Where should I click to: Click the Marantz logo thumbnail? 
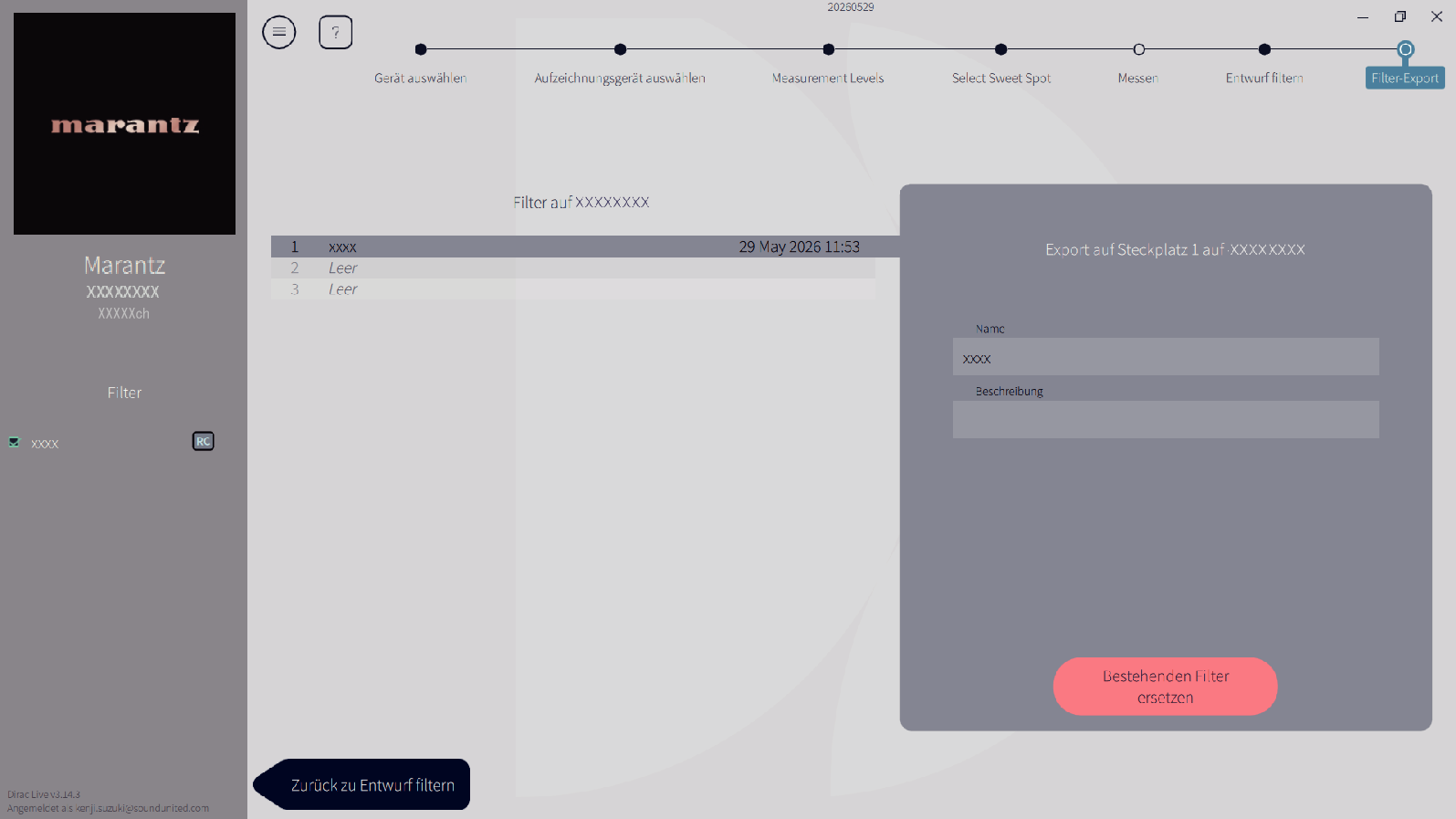point(124,123)
